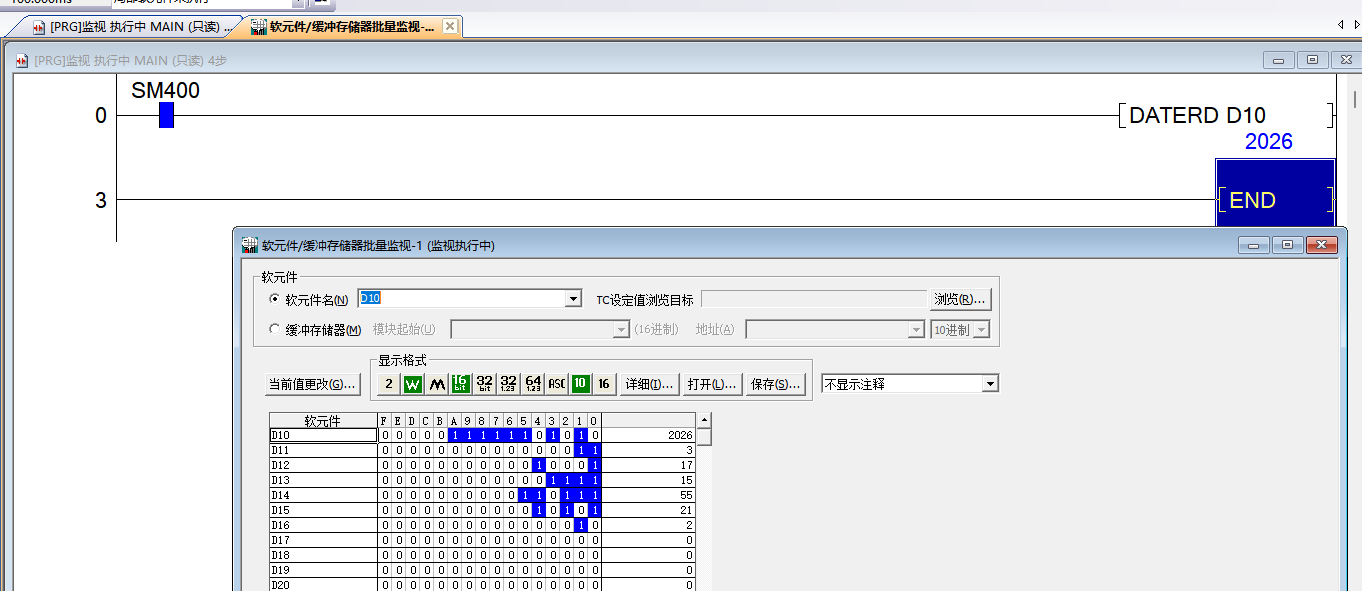Select 16-bit integer display format
Screen dimensions: 1362x591
[x=461, y=384]
